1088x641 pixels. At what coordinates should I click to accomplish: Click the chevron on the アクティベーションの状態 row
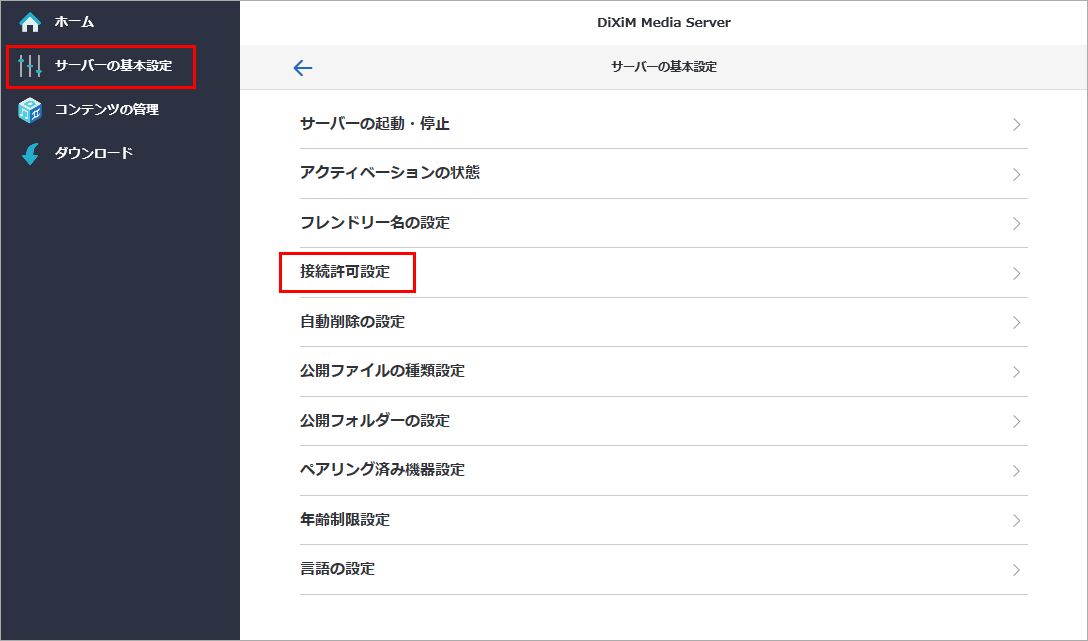click(1017, 174)
